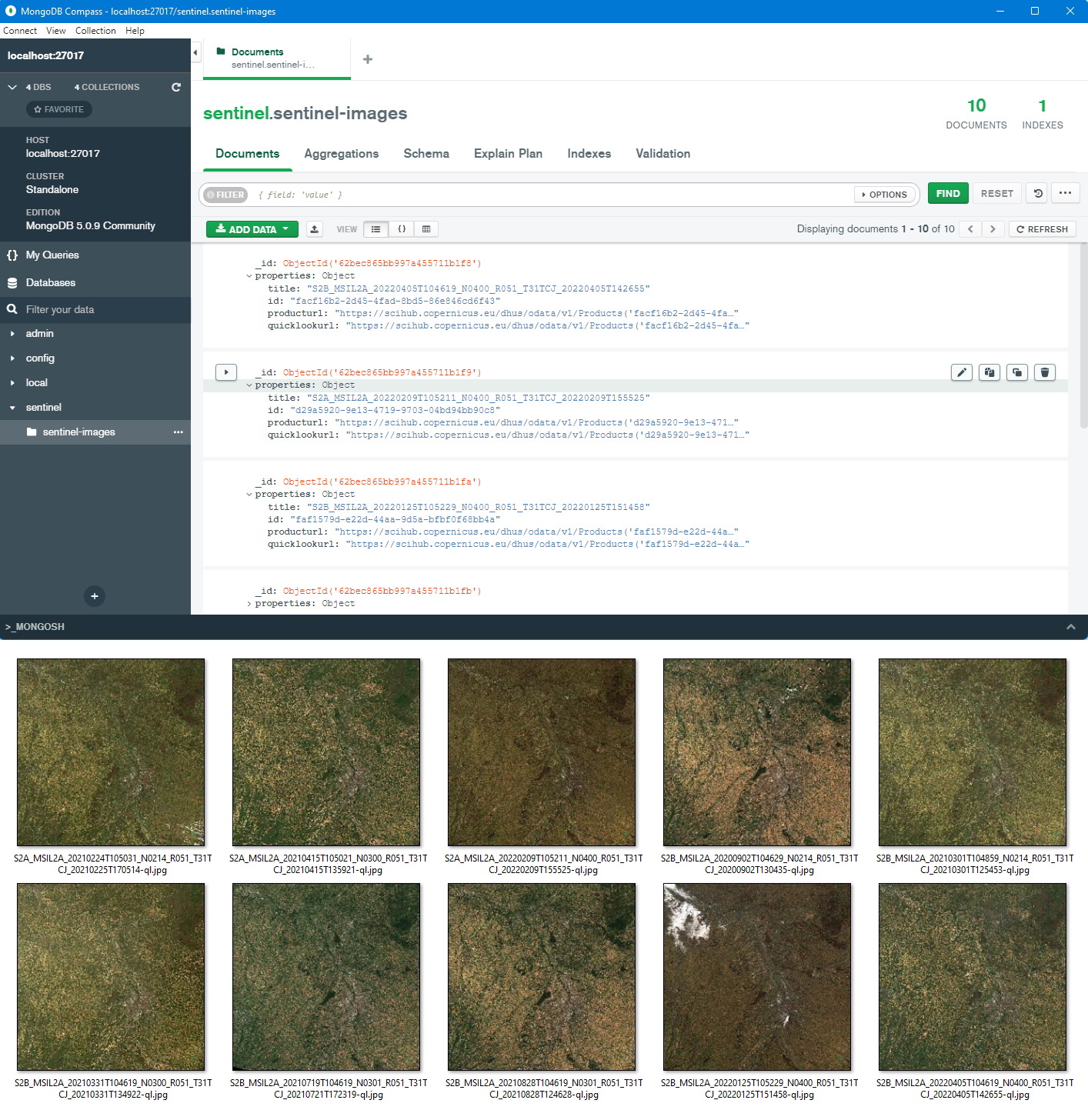
Task: Open the Help menu
Action: click(x=135, y=31)
